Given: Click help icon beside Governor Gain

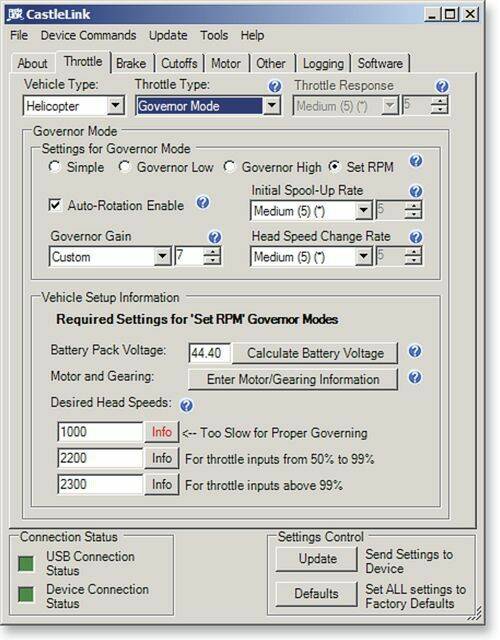Looking at the screenshot, I should tap(215, 237).
